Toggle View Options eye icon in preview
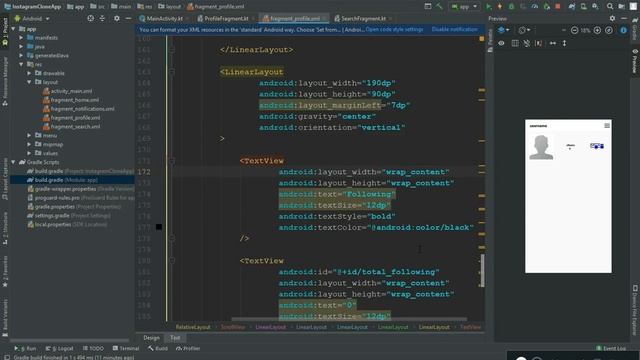The height and width of the screenshot is (360, 640). click(x=501, y=43)
